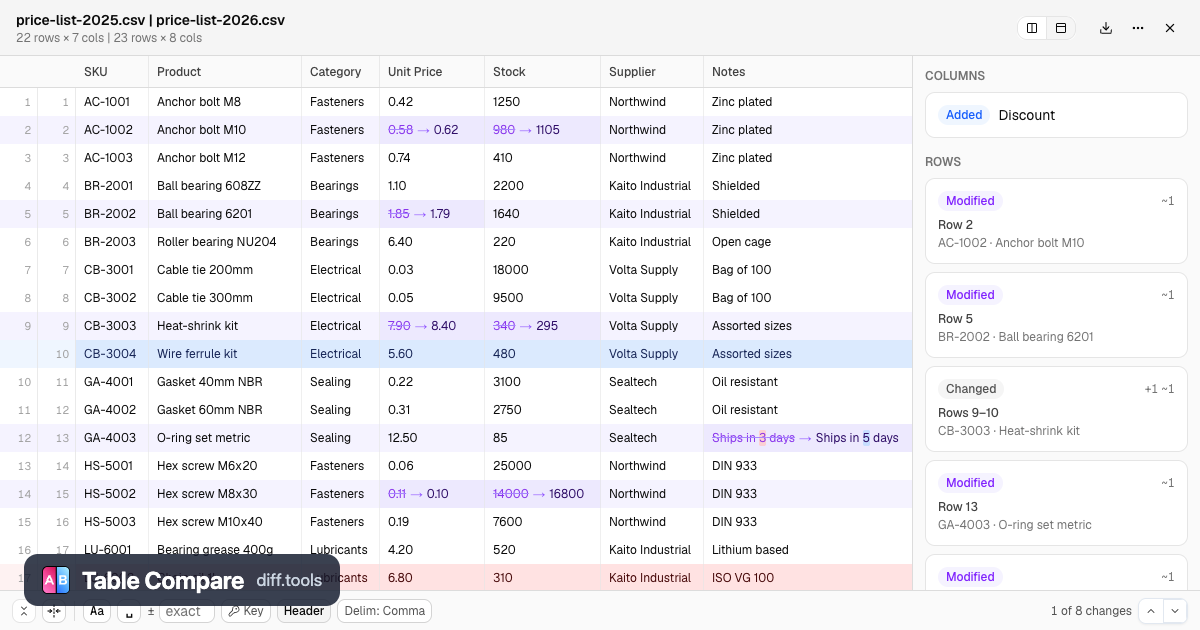1200x630 pixels.
Task: Click the changed price 1.85 → 1.79 cell
Action: [432, 214]
